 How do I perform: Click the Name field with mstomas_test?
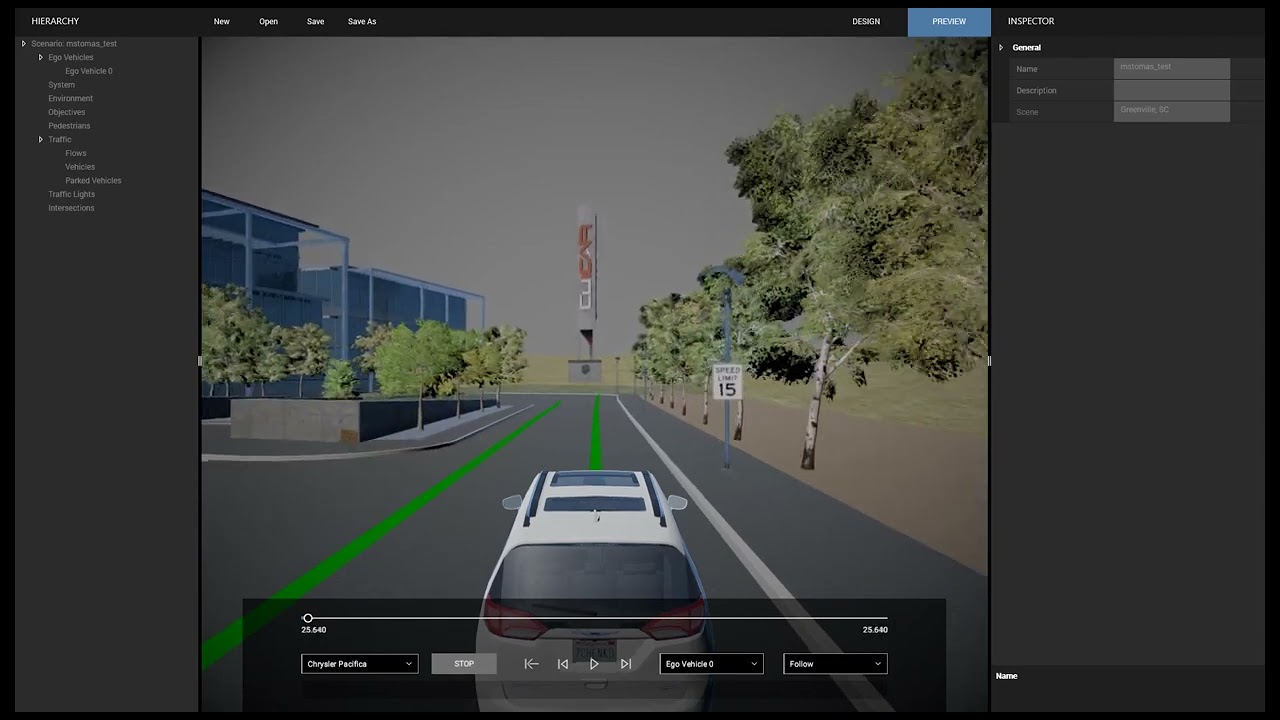[1172, 69]
